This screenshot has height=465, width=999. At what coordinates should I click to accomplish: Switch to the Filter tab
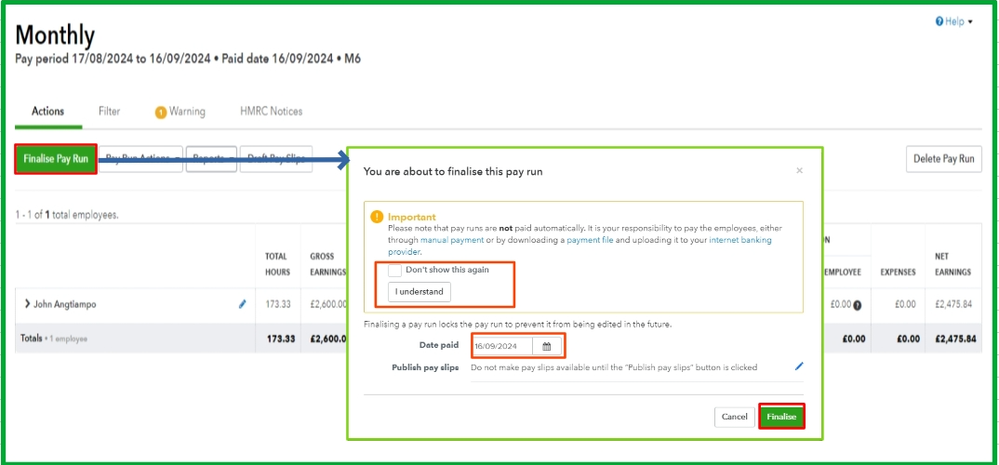point(109,112)
